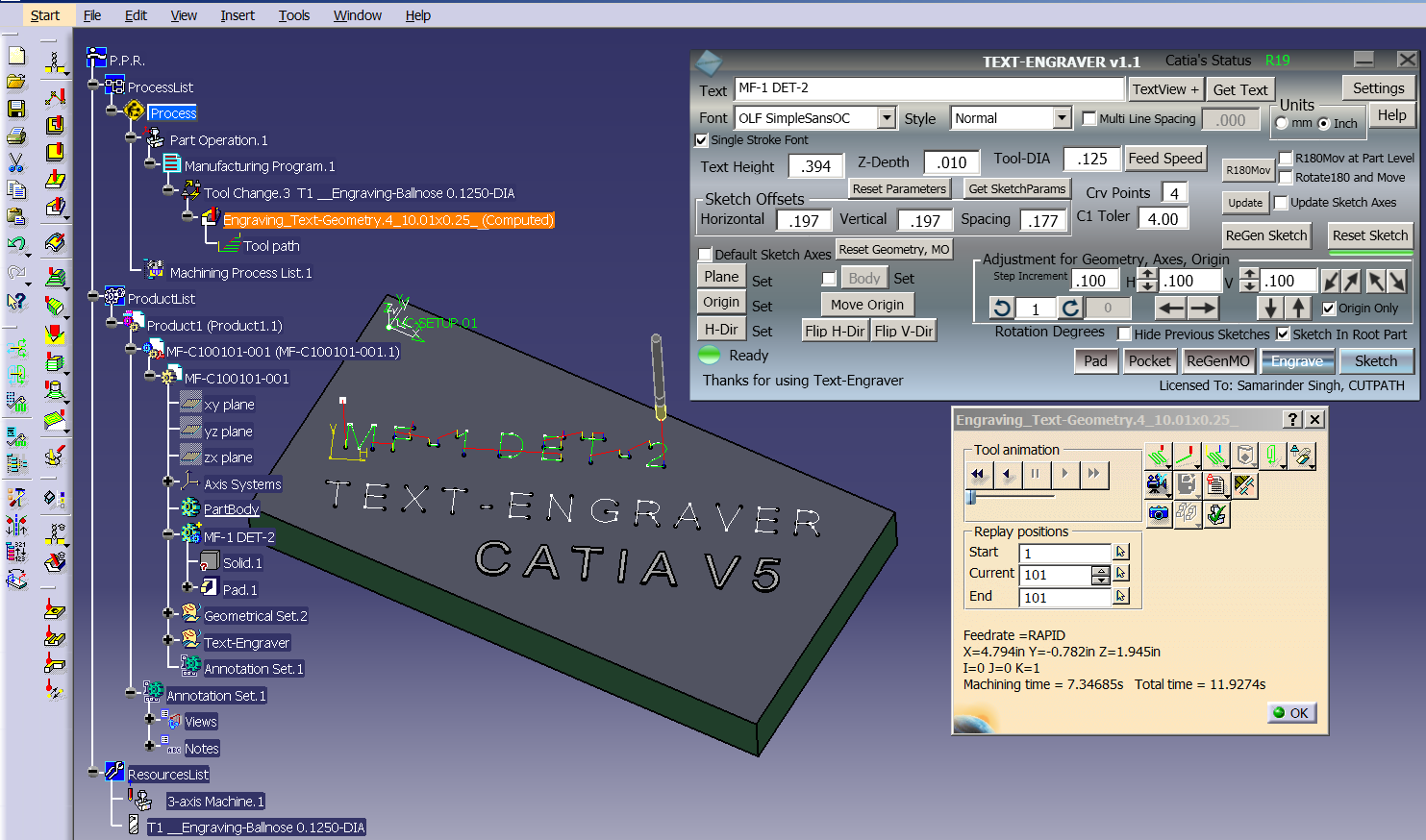The height and width of the screenshot is (840, 1426).
Task: Toggle the Origin Only checkbox
Action: point(1329,309)
